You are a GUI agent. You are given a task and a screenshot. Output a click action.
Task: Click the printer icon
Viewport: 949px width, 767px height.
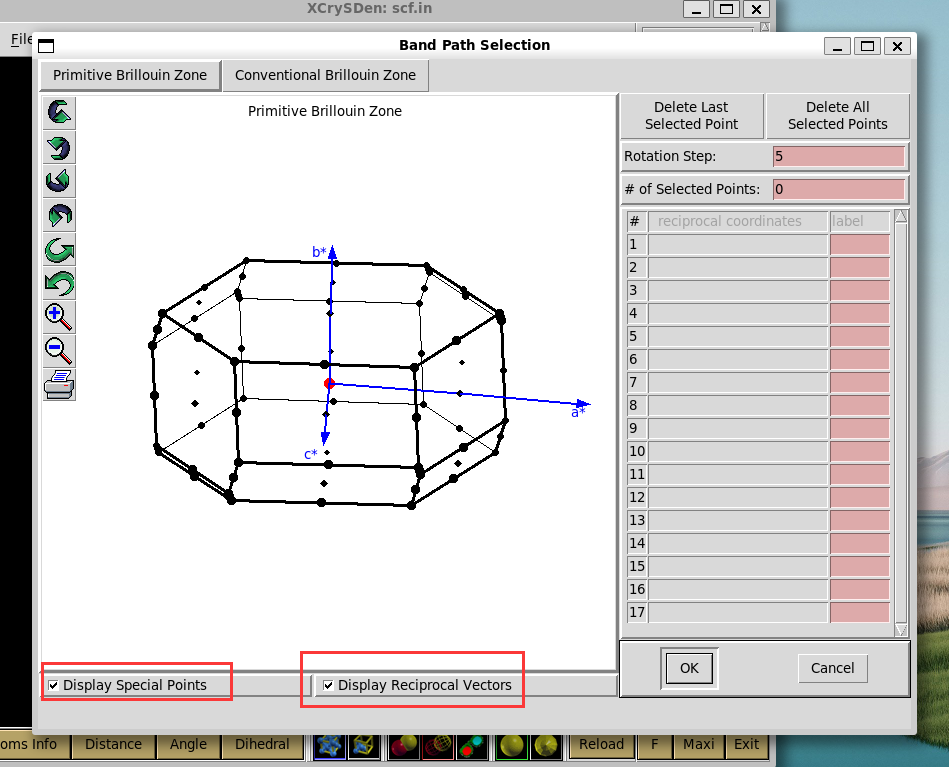(59, 384)
